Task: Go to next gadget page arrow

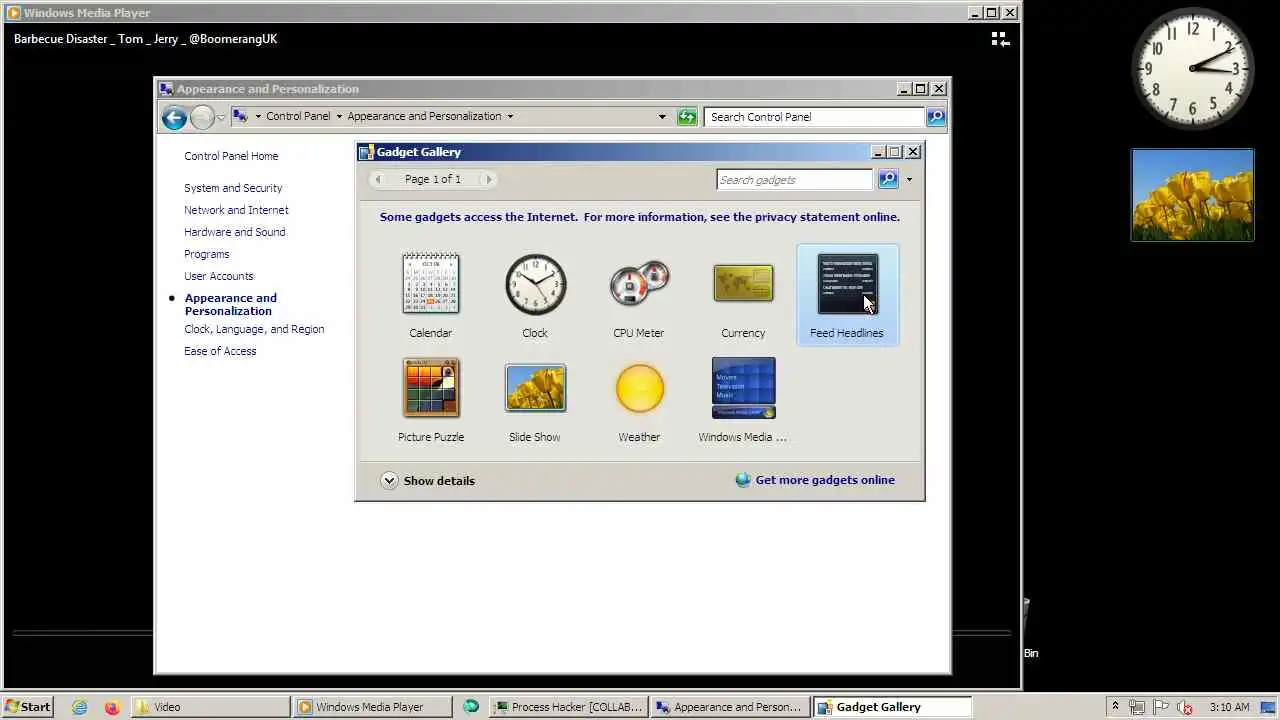Action: tap(487, 179)
